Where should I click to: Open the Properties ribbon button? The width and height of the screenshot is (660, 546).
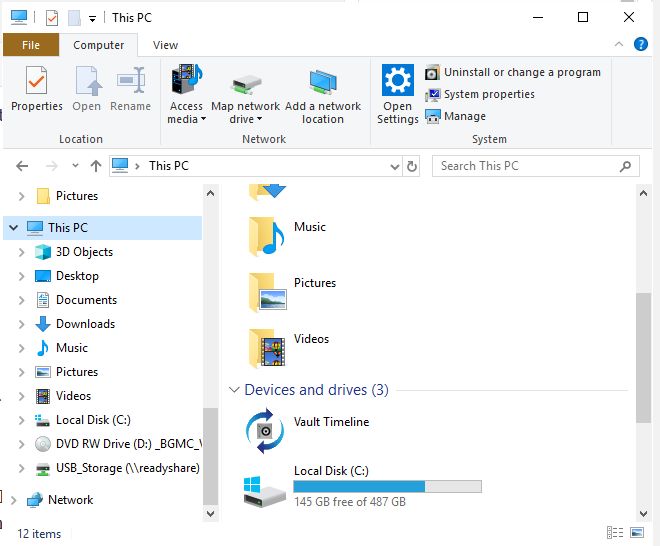point(37,89)
